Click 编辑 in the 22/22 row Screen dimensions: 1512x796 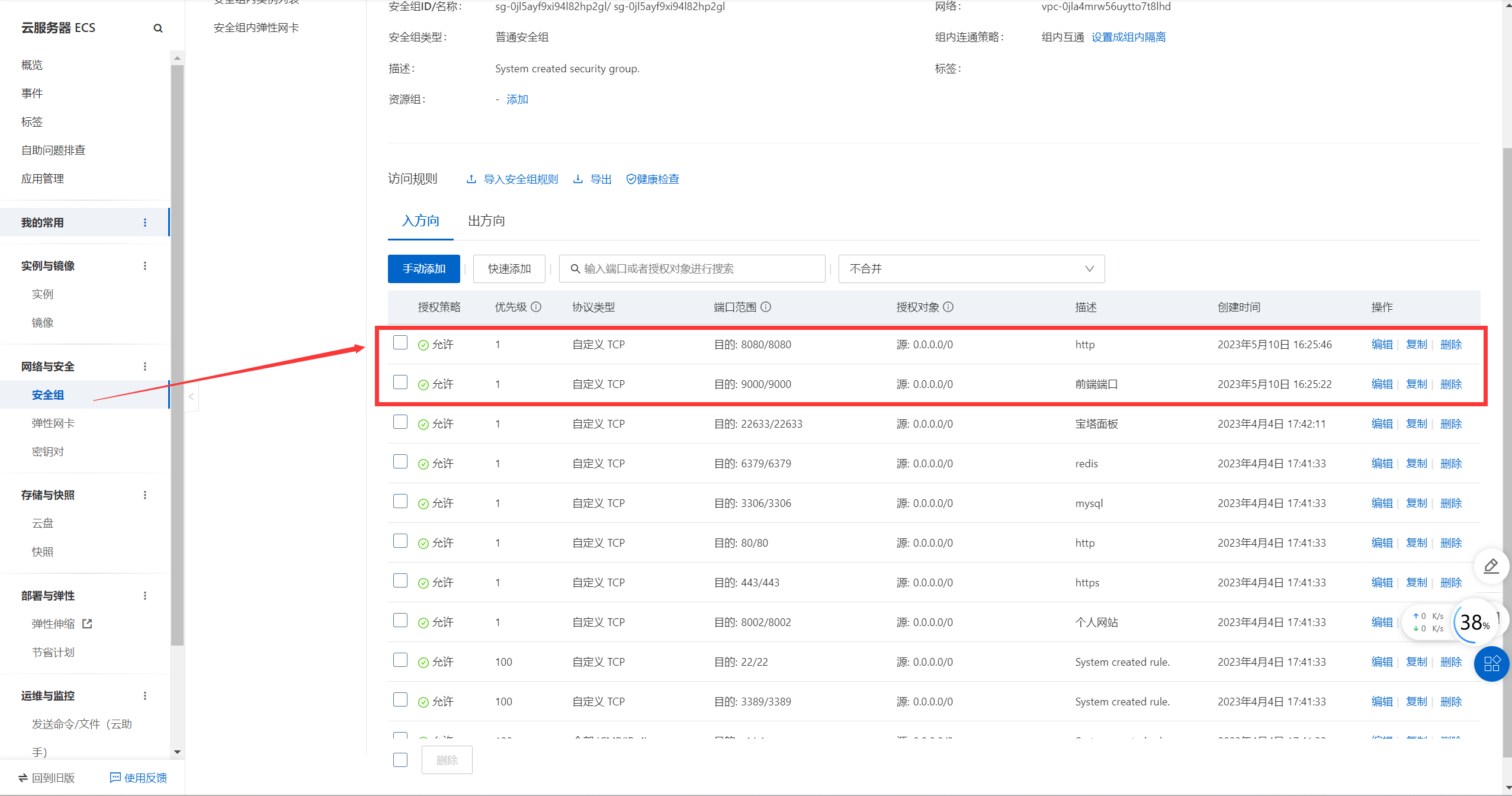pyautogui.click(x=1382, y=662)
